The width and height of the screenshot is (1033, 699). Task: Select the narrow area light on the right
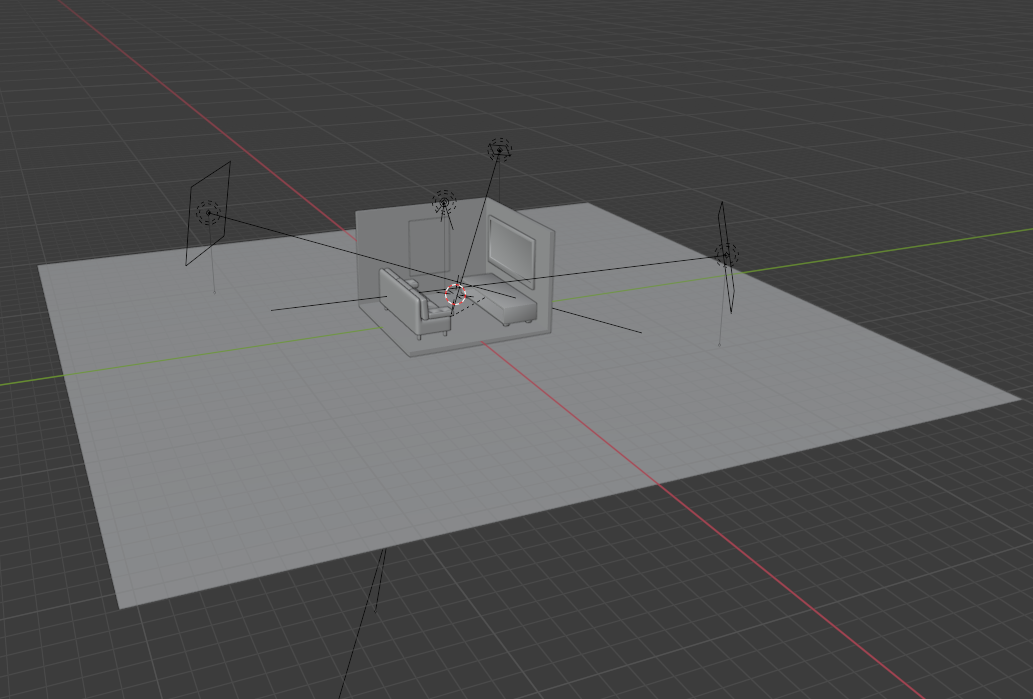coord(727,257)
